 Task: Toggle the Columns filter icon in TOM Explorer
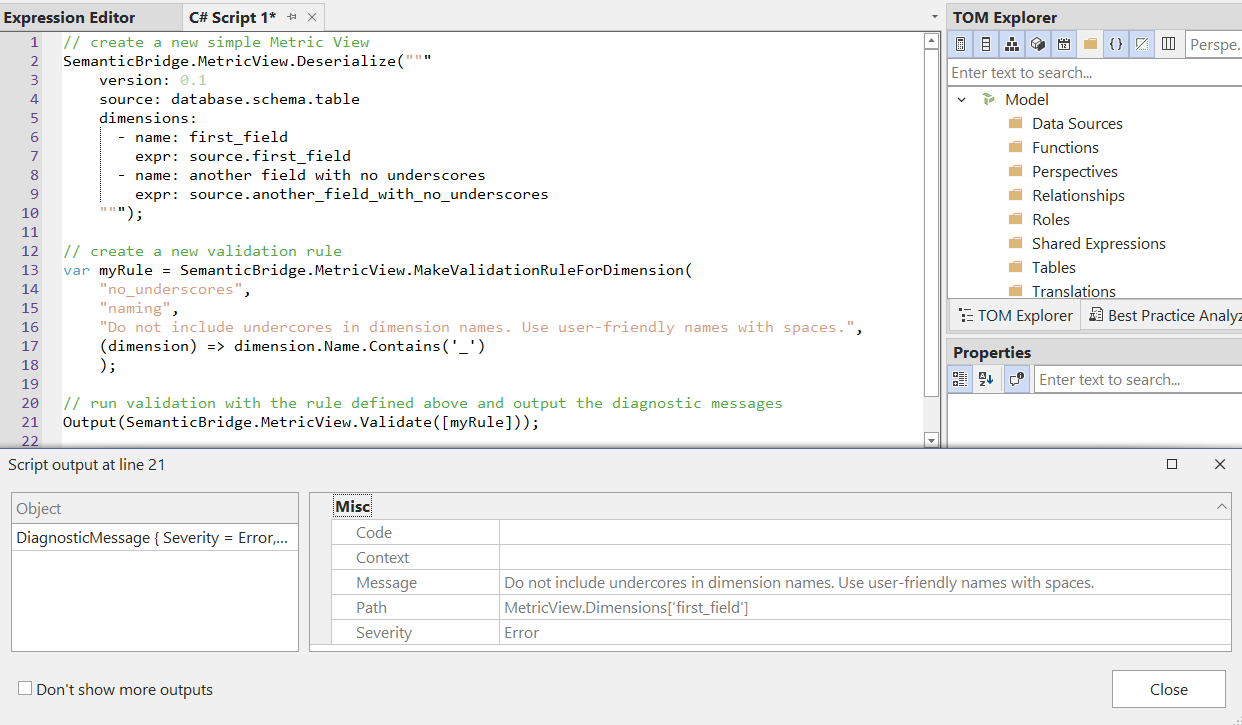pos(986,44)
